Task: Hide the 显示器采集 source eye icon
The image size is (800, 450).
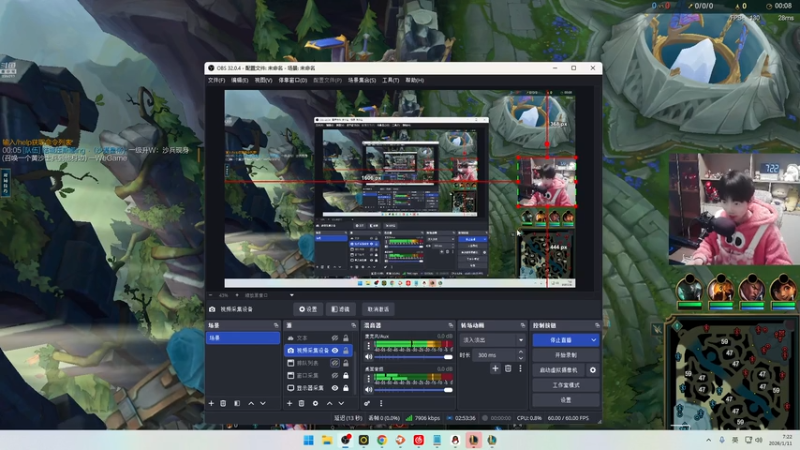Action: coord(335,388)
